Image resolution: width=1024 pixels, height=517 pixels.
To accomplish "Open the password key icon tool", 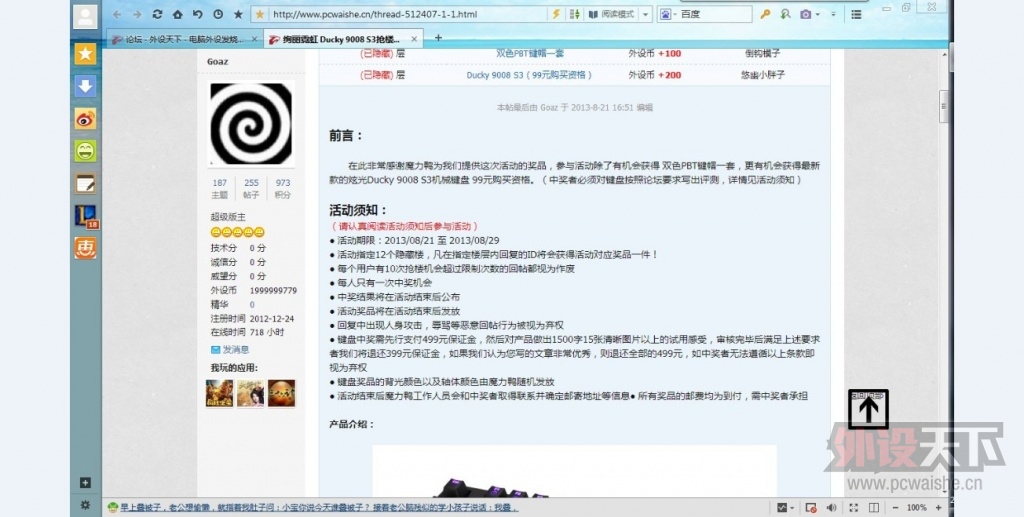I will (765, 14).
